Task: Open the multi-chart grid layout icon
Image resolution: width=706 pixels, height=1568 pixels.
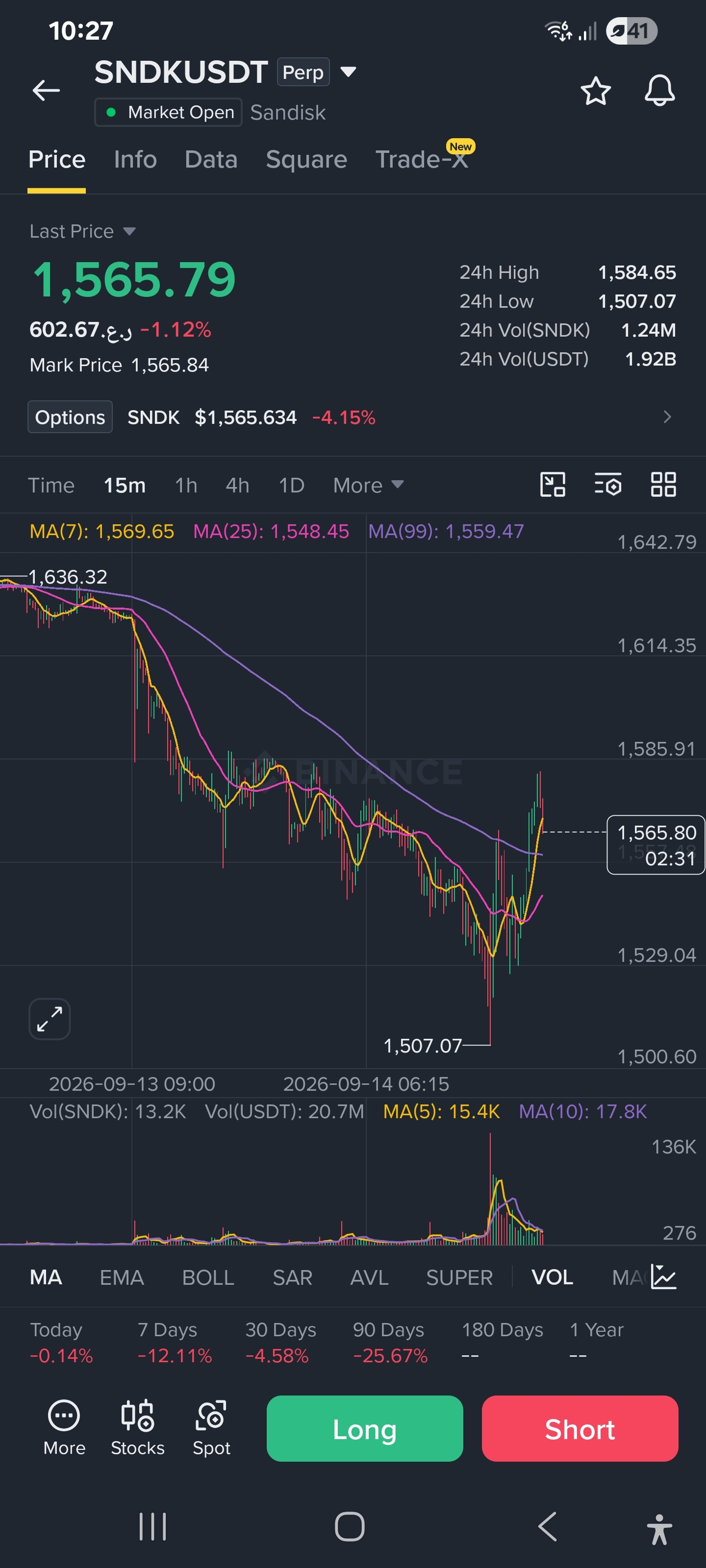Action: point(663,485)
